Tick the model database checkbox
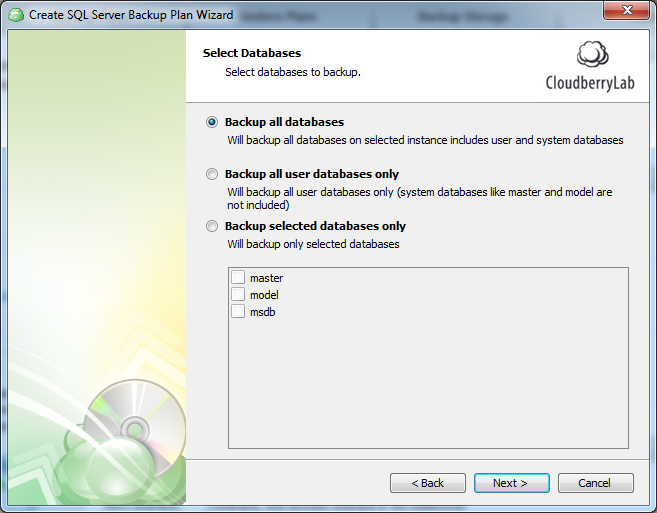657x513 pixels. (x=238, y=294)
